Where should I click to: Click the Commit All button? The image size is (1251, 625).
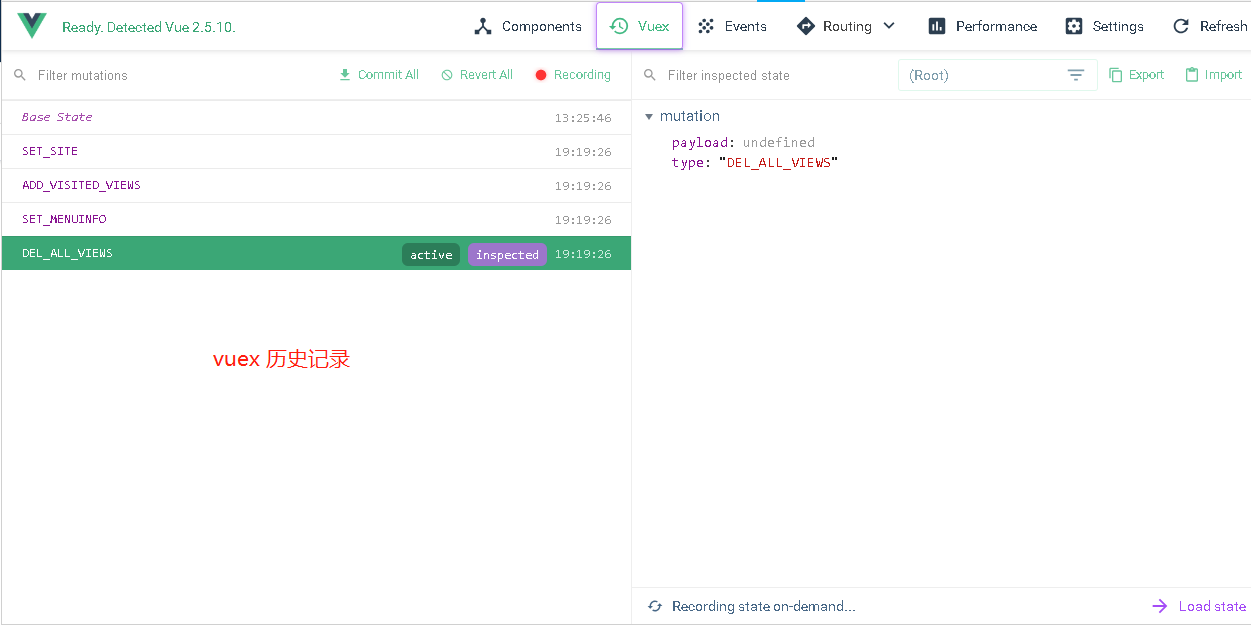point(378,74)
